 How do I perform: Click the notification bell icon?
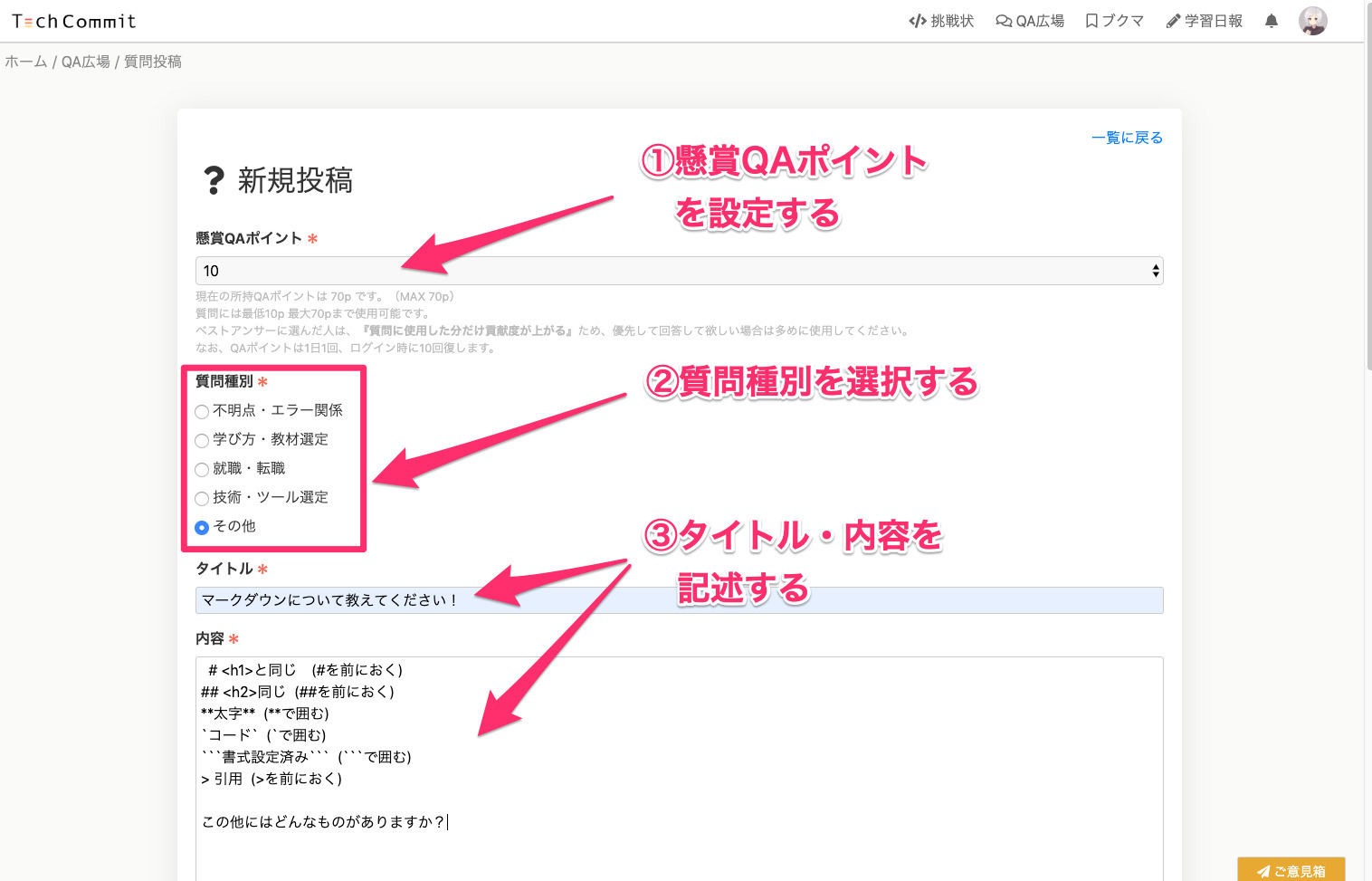tap(1272, 21)
